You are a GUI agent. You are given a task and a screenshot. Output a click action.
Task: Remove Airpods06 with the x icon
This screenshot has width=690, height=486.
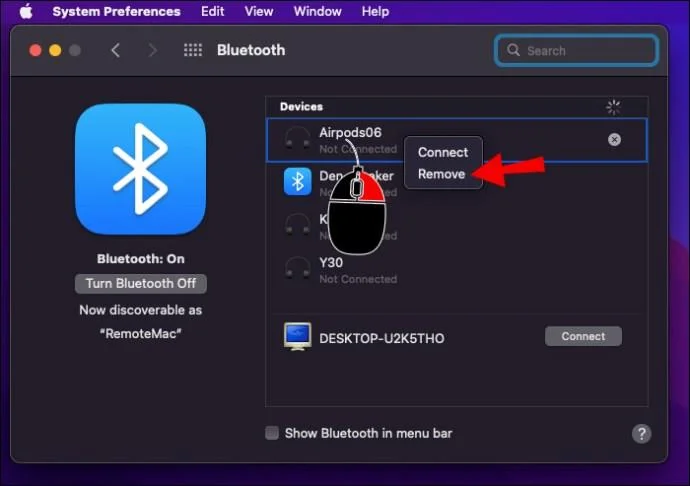coord(614,140)
